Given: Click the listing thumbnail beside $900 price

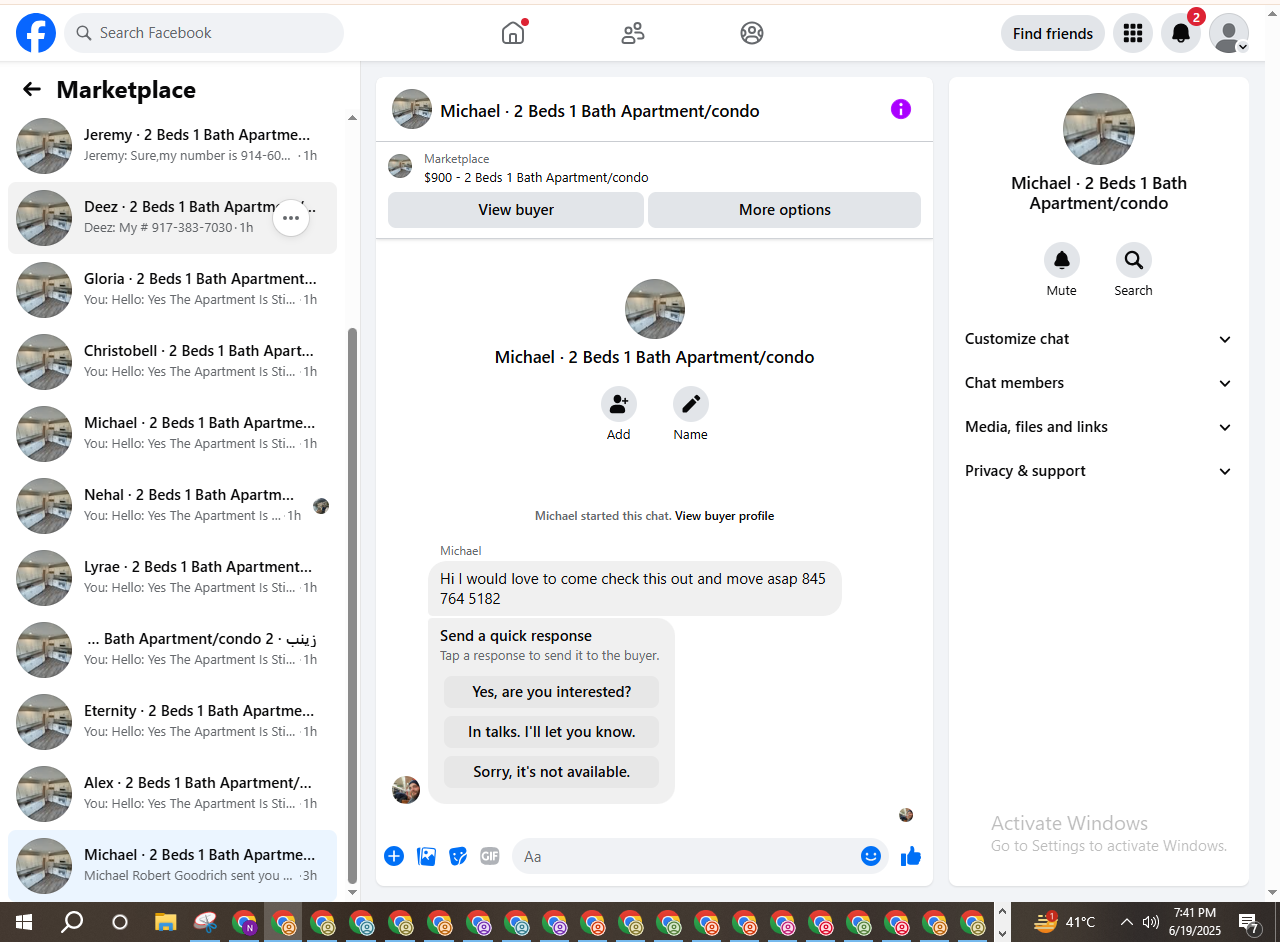Looking at the screenshot, I should pyautogui.click(x=400, y=166).
